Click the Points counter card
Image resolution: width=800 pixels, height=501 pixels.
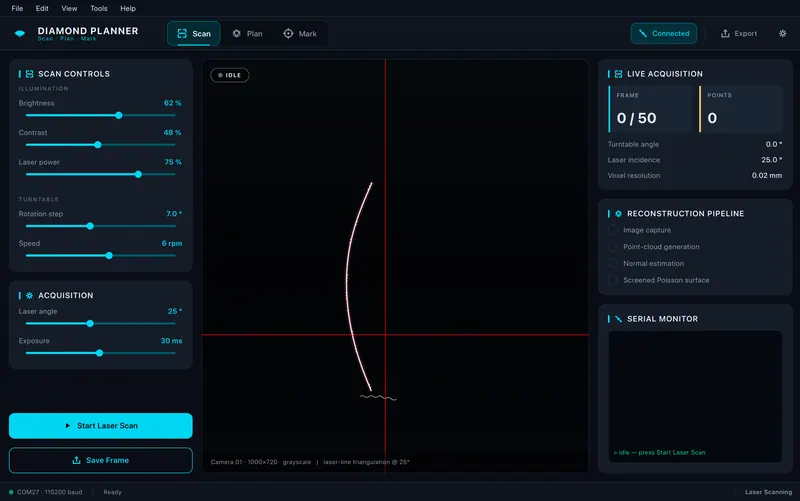(740, 109)
